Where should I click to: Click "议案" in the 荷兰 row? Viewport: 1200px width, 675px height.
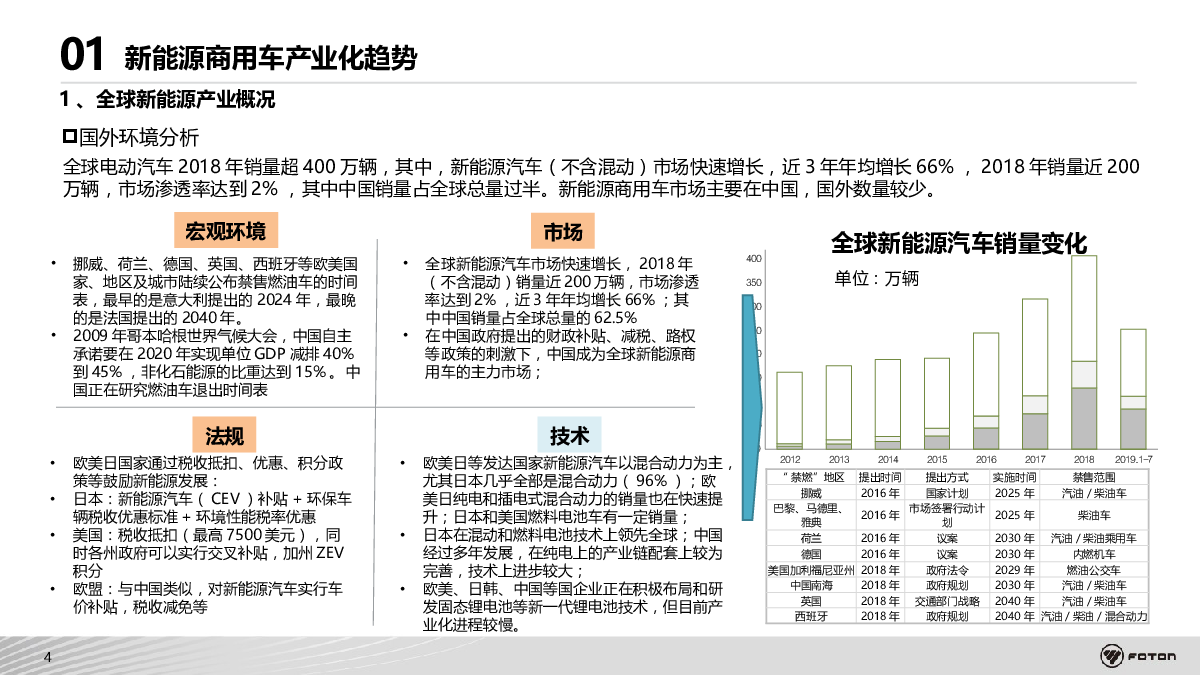tap(947, 538)
